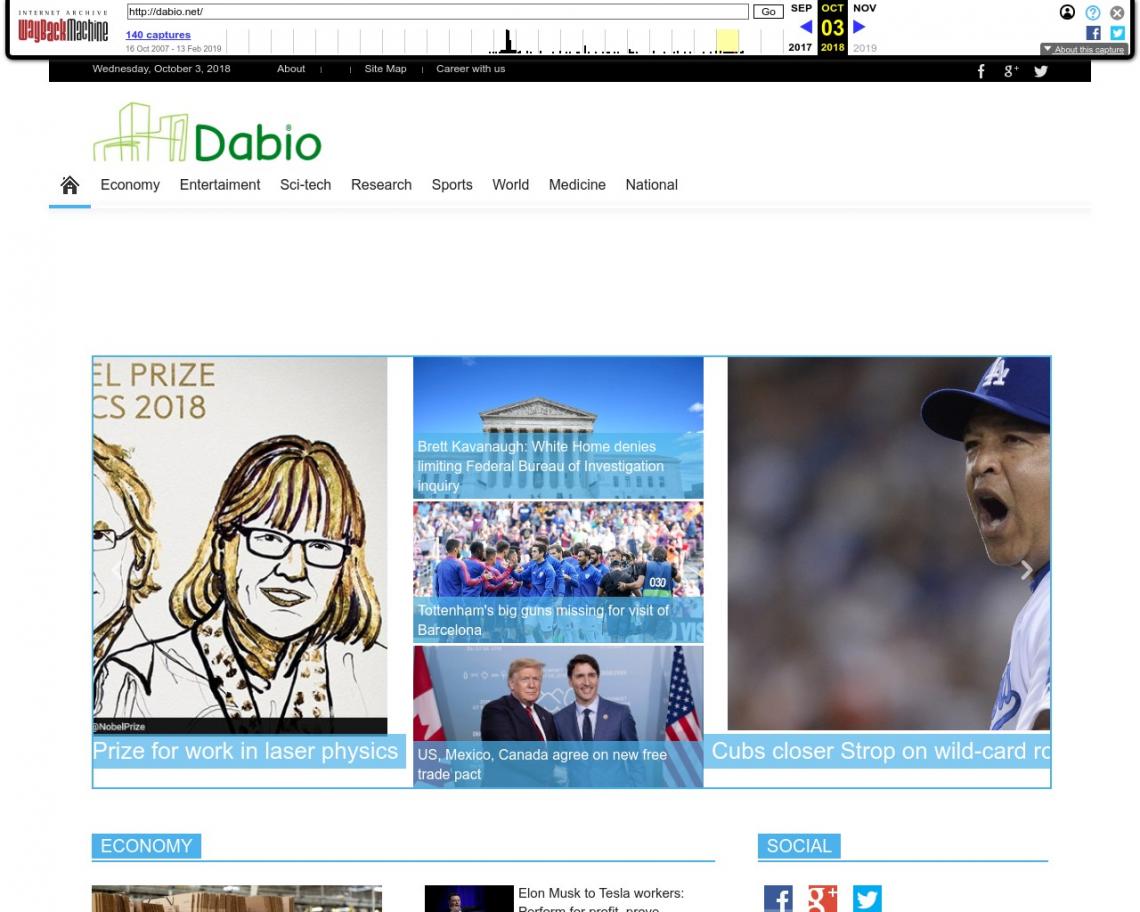
Task: Click the date Wednesday, October 3, 2018
Action: [161, 68]
